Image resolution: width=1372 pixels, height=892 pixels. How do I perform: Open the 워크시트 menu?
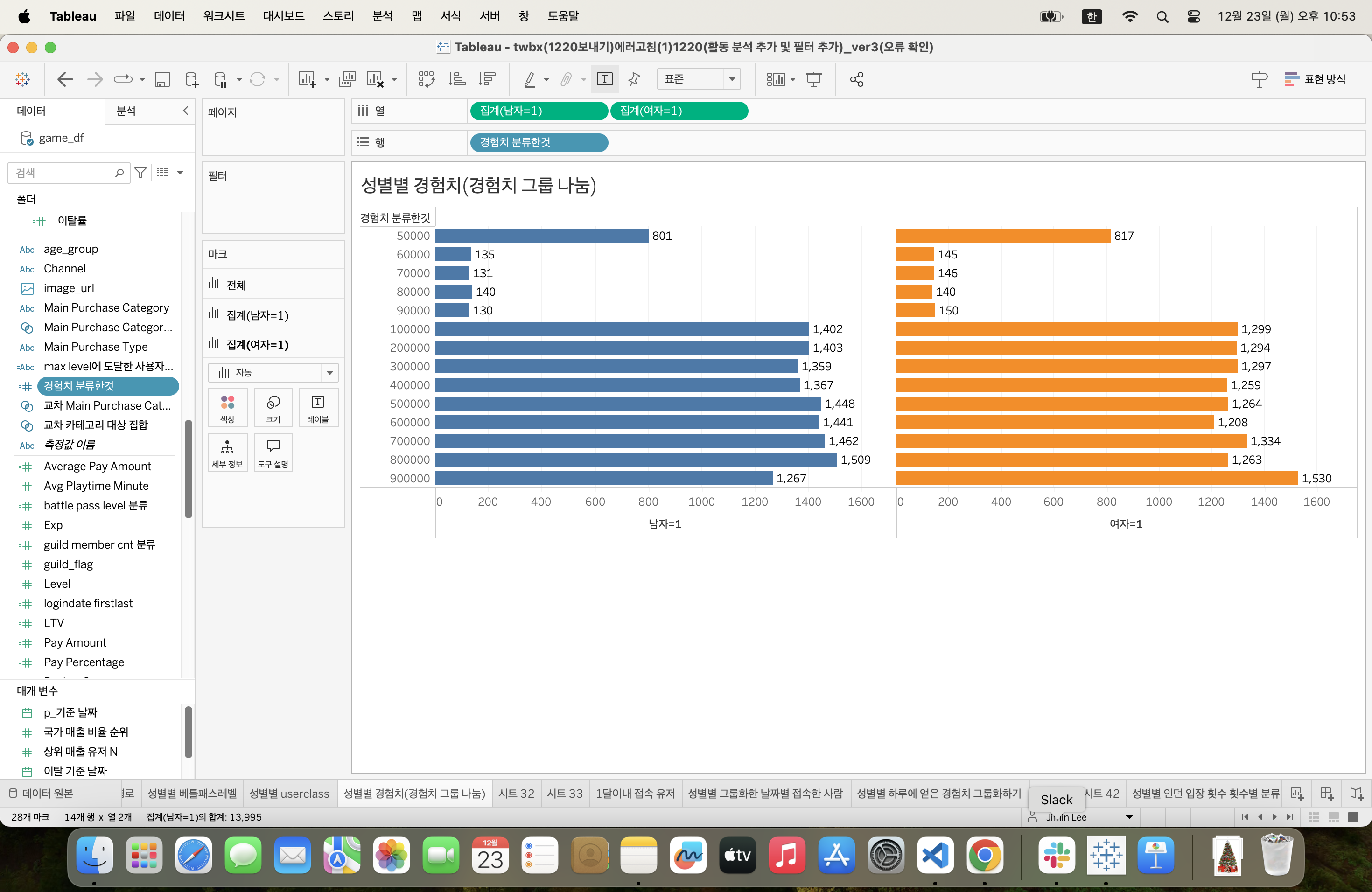point(224,15)
